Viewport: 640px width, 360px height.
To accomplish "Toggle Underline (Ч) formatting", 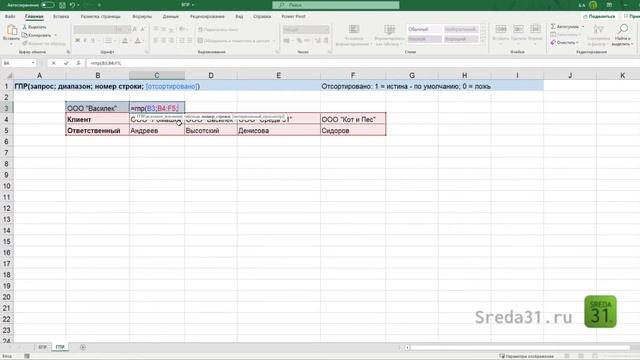I will (93, 40).
